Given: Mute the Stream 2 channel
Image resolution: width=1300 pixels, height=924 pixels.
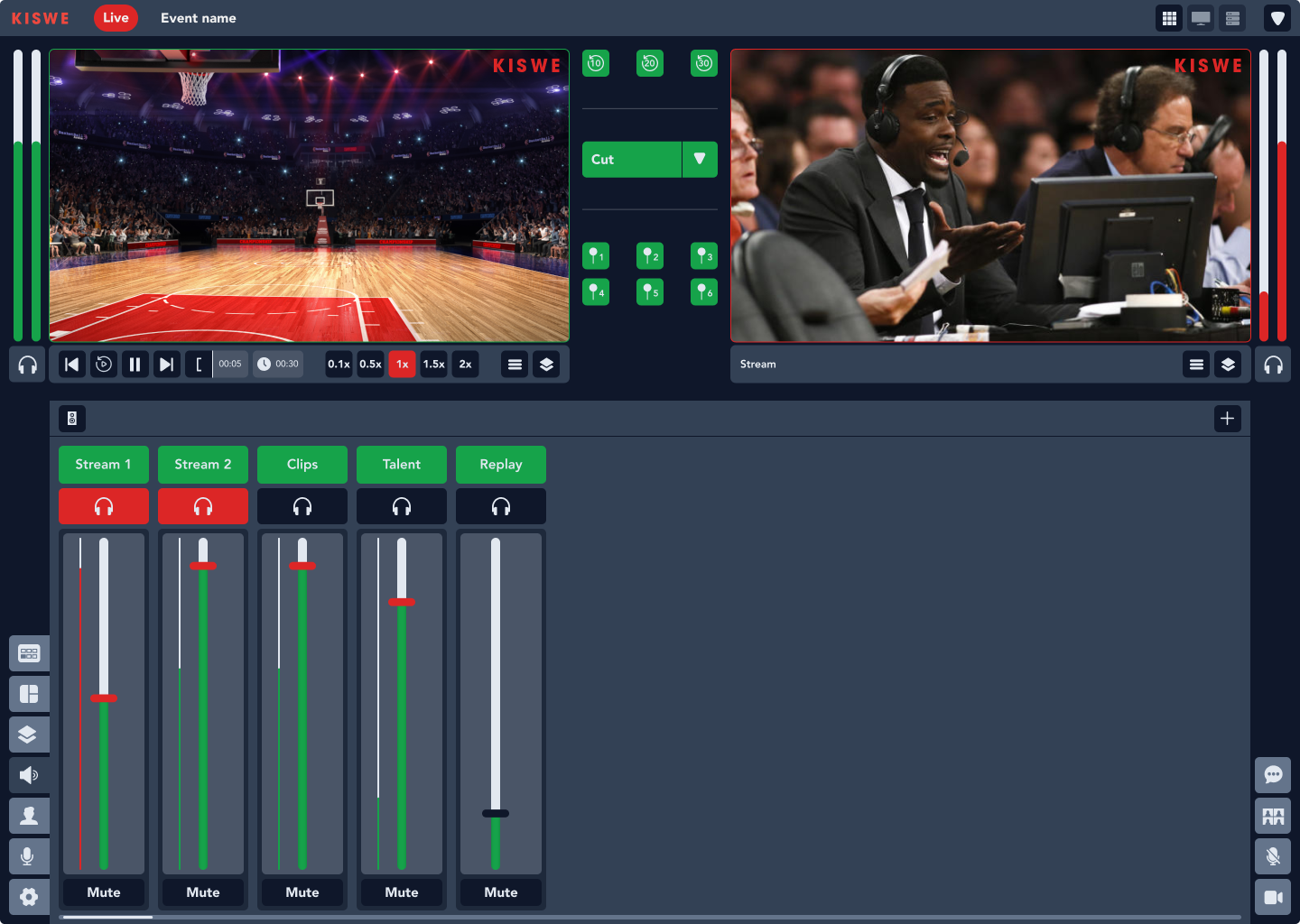Looking at the screenshot, I should [203, 892].
